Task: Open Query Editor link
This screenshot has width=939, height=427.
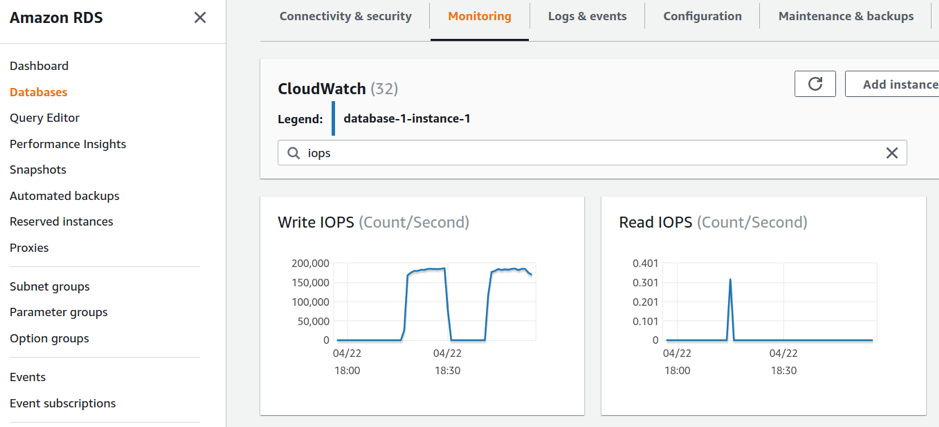Action: pos(44,118)
